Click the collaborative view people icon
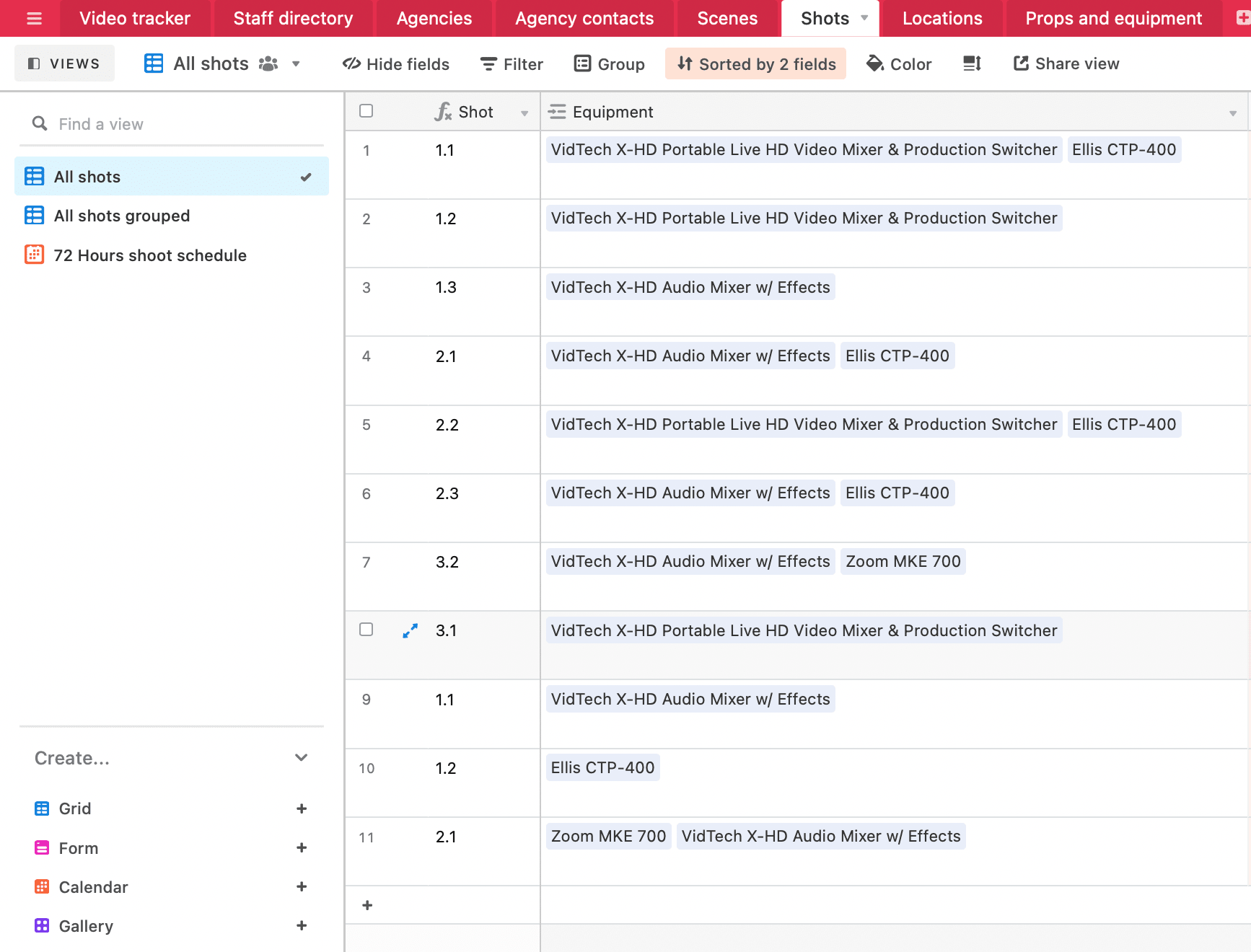The width and height of the screenshot is (1251, 952). point(268,63)
